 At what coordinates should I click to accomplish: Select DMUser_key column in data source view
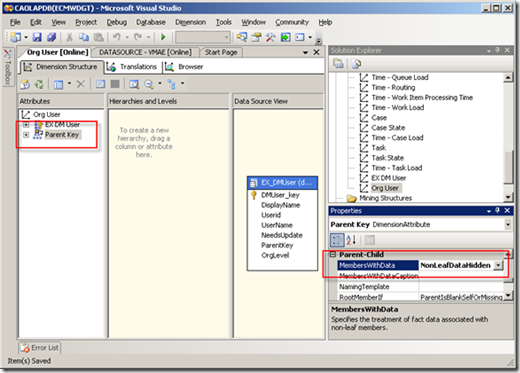click(280, 195)
